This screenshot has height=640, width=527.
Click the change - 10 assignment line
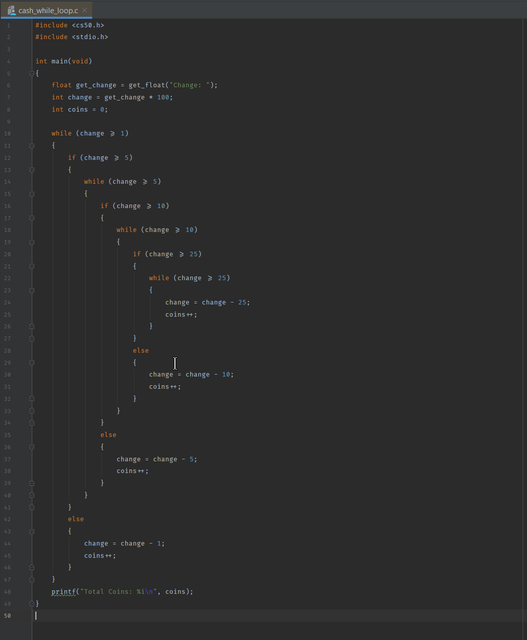click(191, 375)
